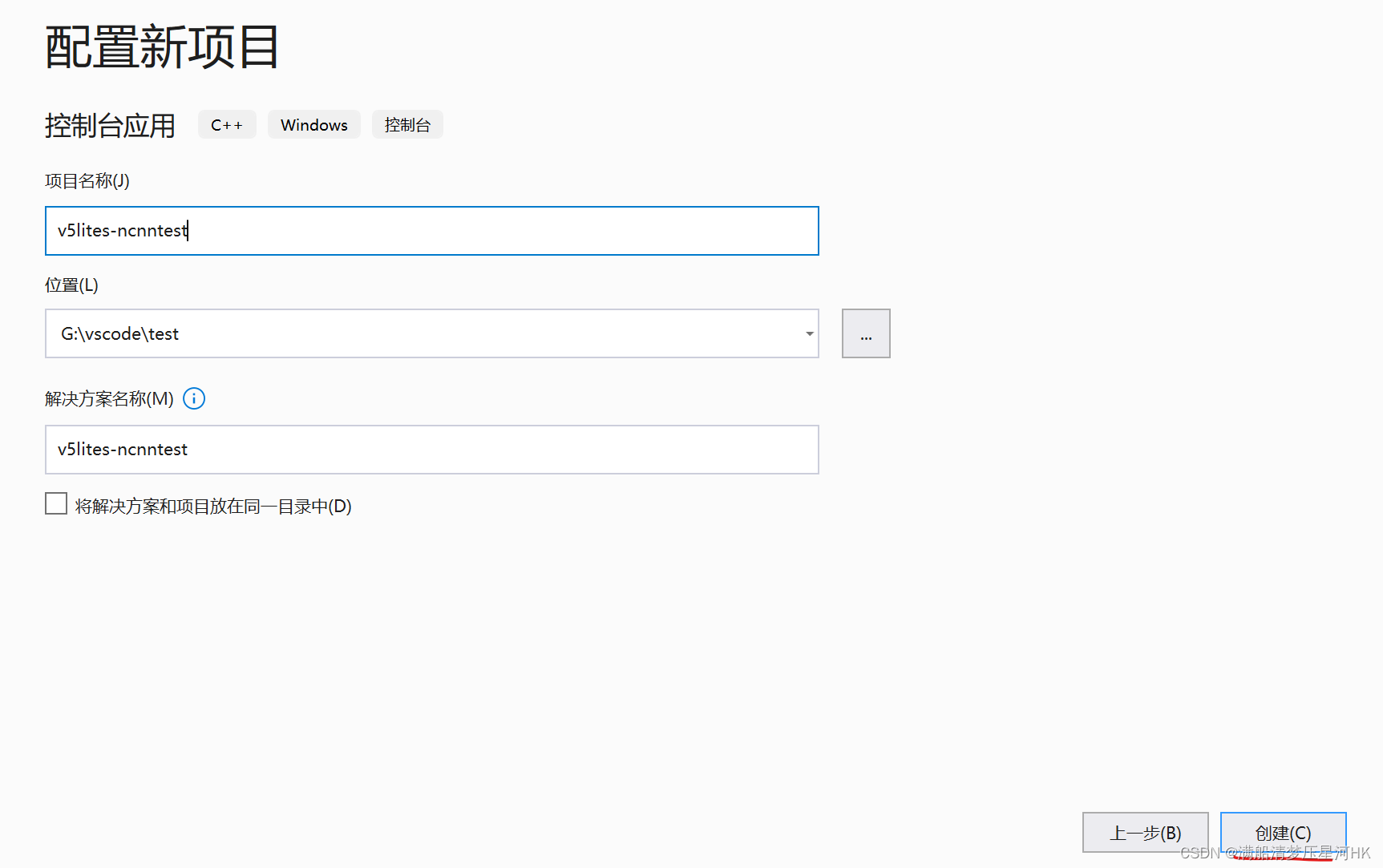The height and width of the screenshot is (868, 1383).
Task: Select the C++ tag label
Action: click(227, 125)
